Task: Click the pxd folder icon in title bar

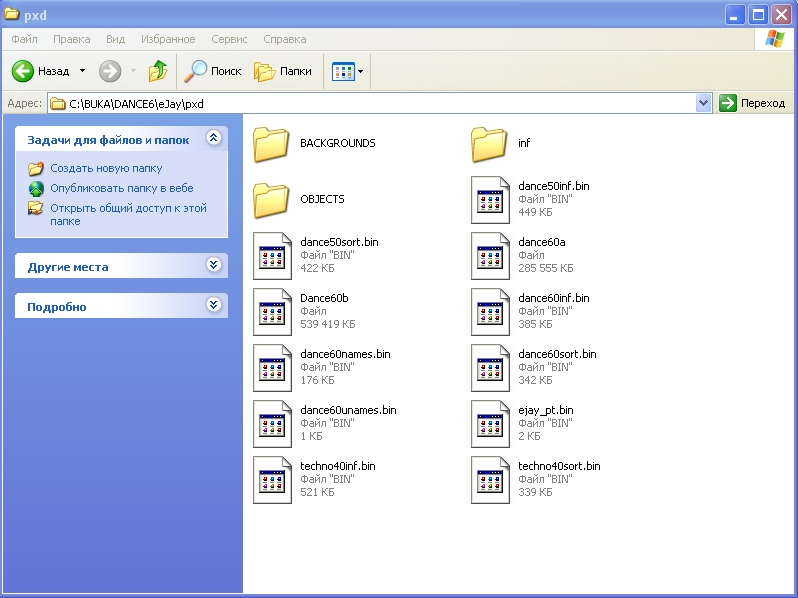Action: [x=12, y=14]
